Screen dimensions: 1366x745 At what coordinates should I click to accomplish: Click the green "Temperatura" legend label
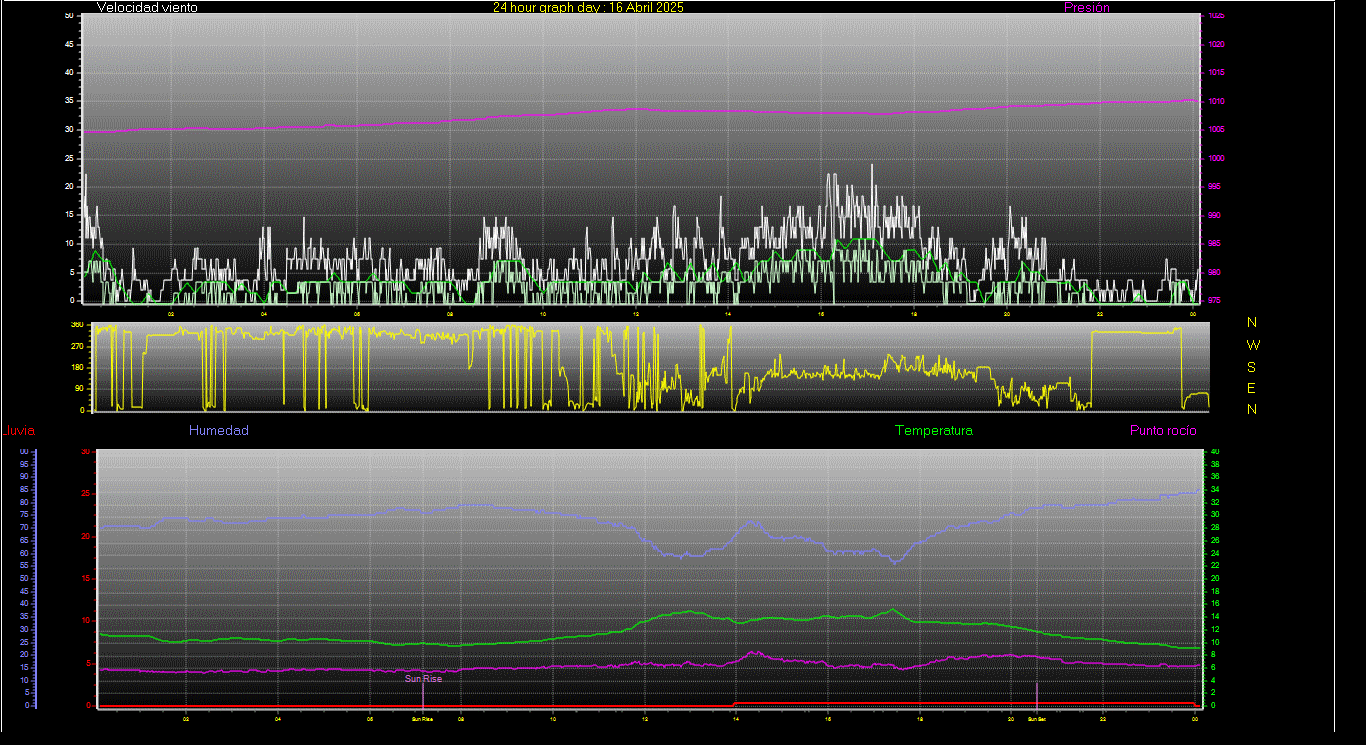coord(933,430)
